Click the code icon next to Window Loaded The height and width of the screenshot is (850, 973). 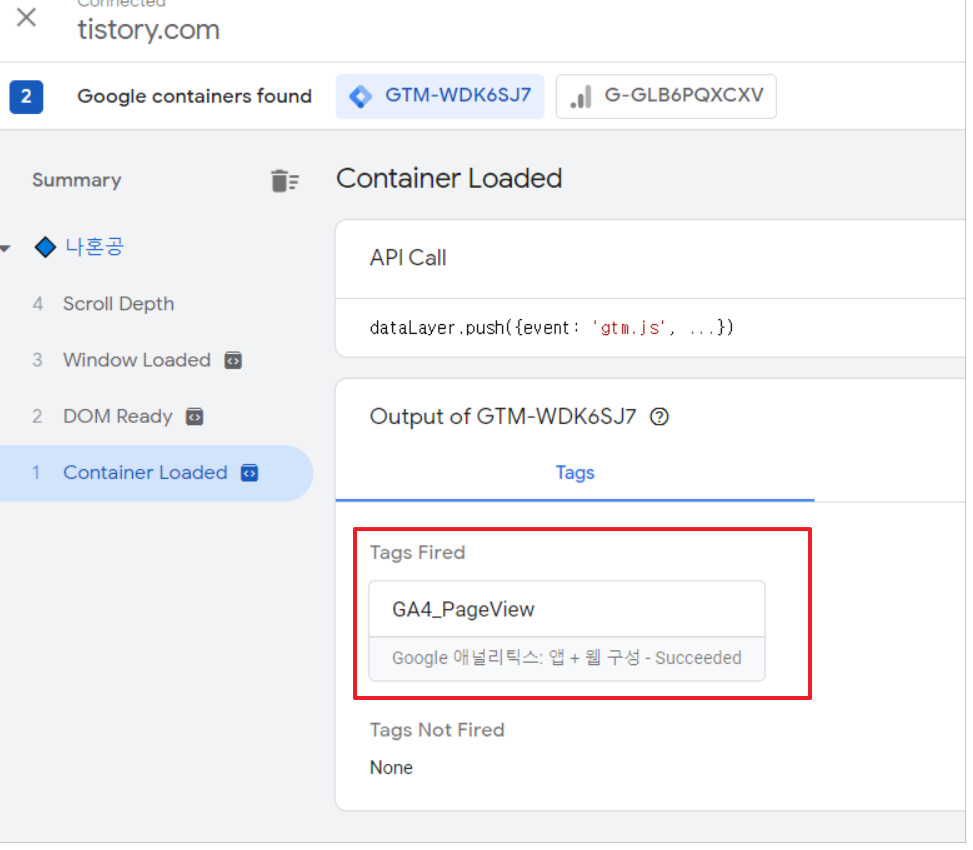233,360
